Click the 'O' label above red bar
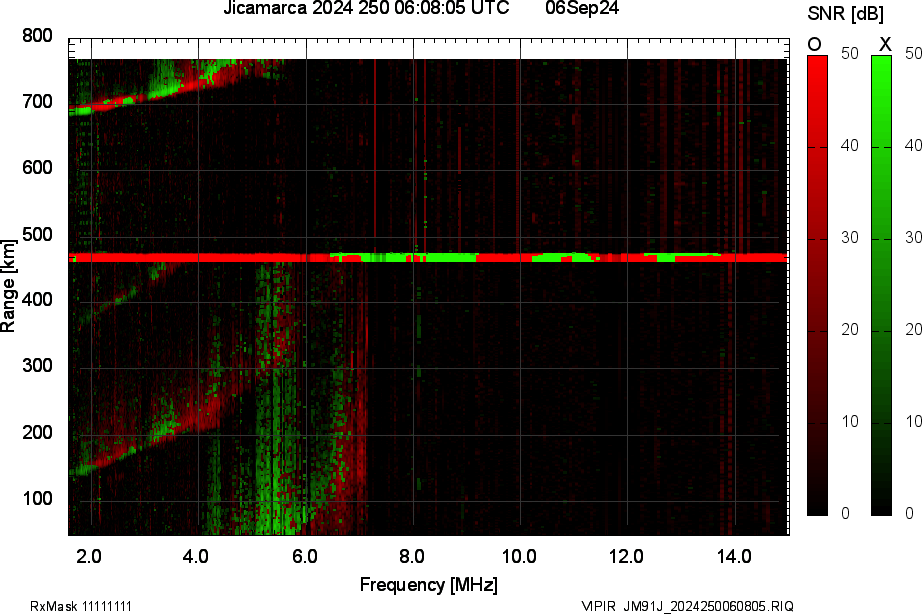Viewport: 922px width, 614px height. [814, 45]
